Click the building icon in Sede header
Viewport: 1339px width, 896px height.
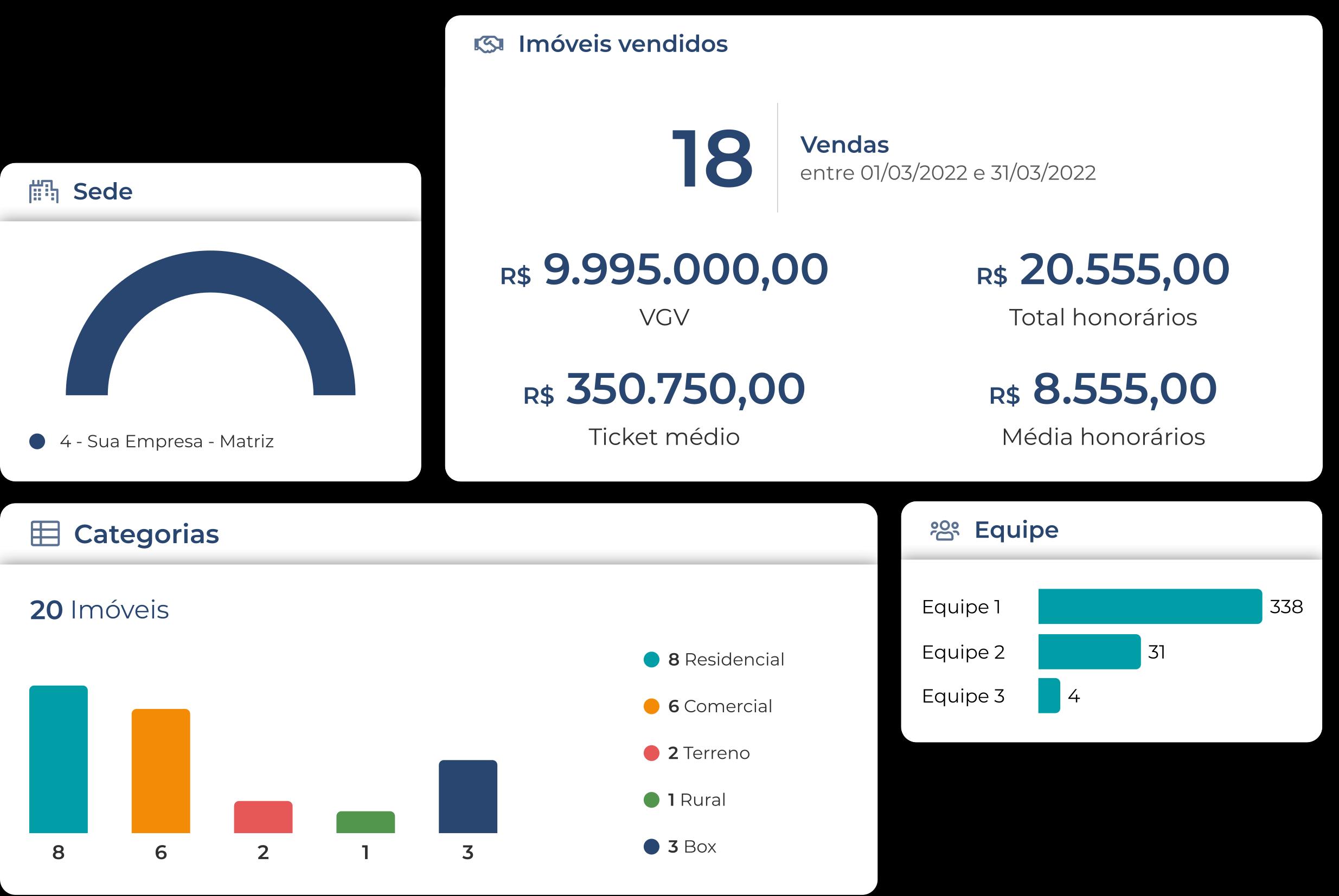(44, 191)
